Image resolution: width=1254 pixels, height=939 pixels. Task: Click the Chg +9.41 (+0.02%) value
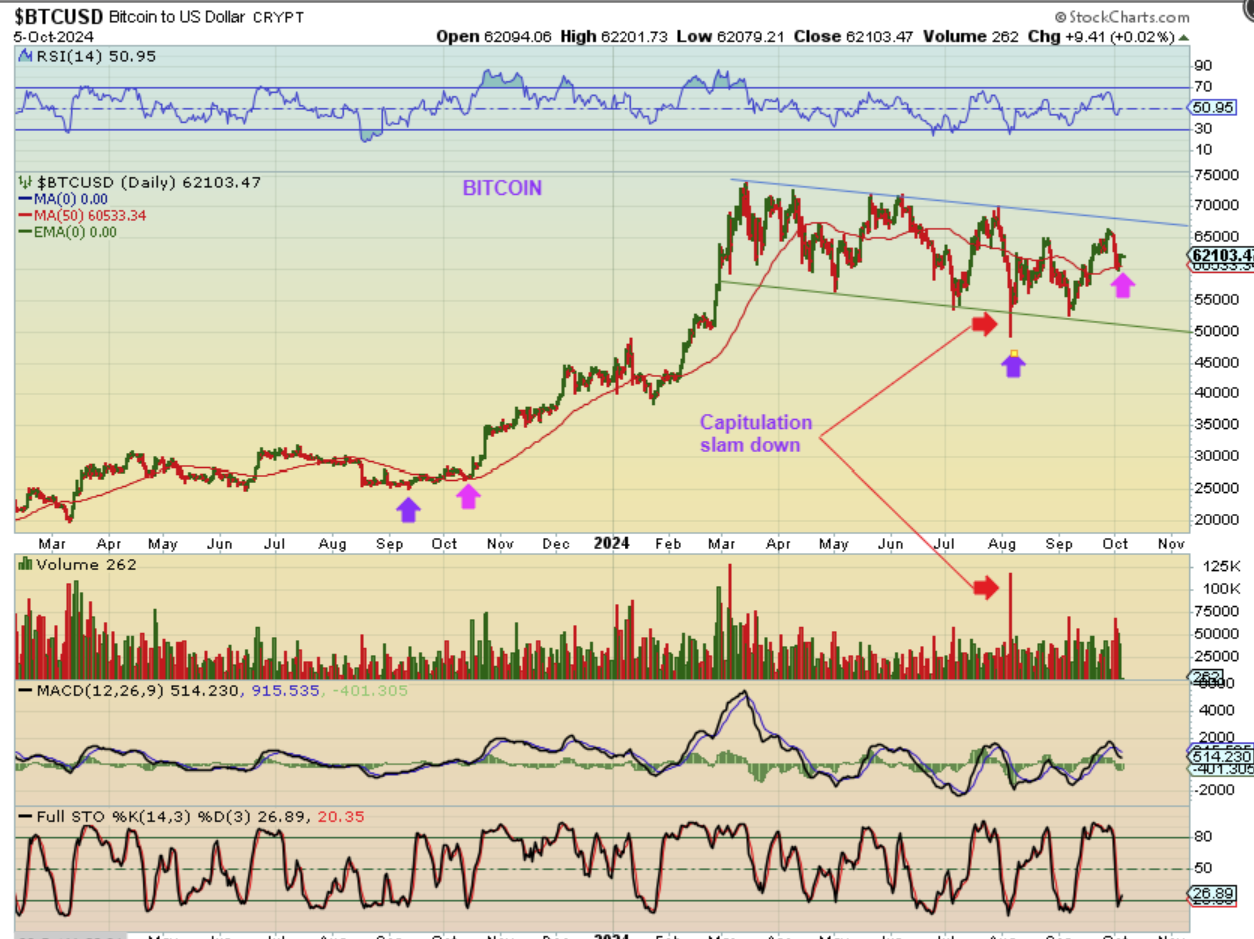click(1101, 36)
